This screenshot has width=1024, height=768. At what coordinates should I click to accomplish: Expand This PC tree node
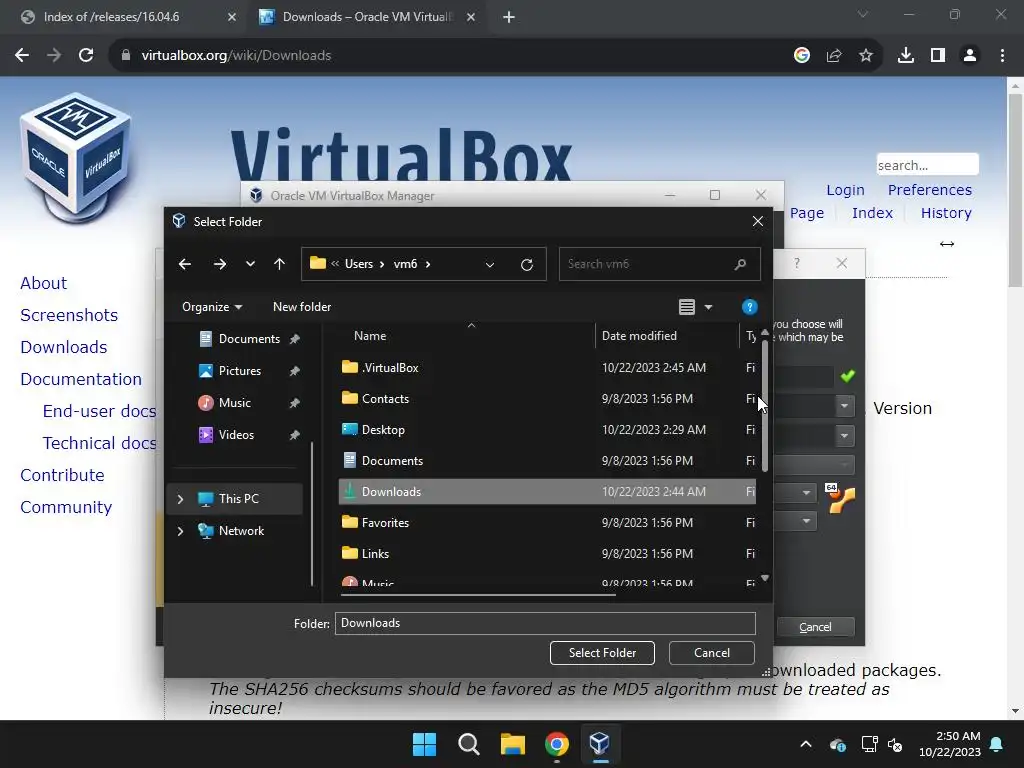(180, 499)
